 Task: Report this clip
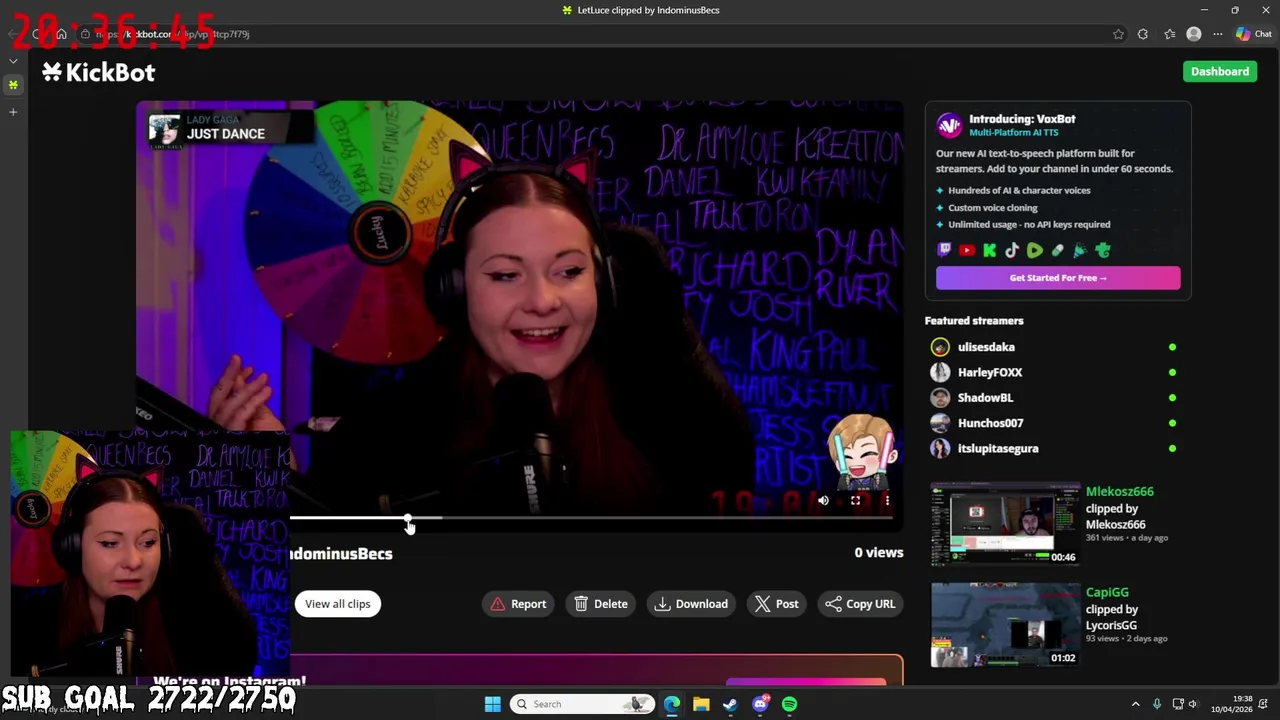[518, 604]
